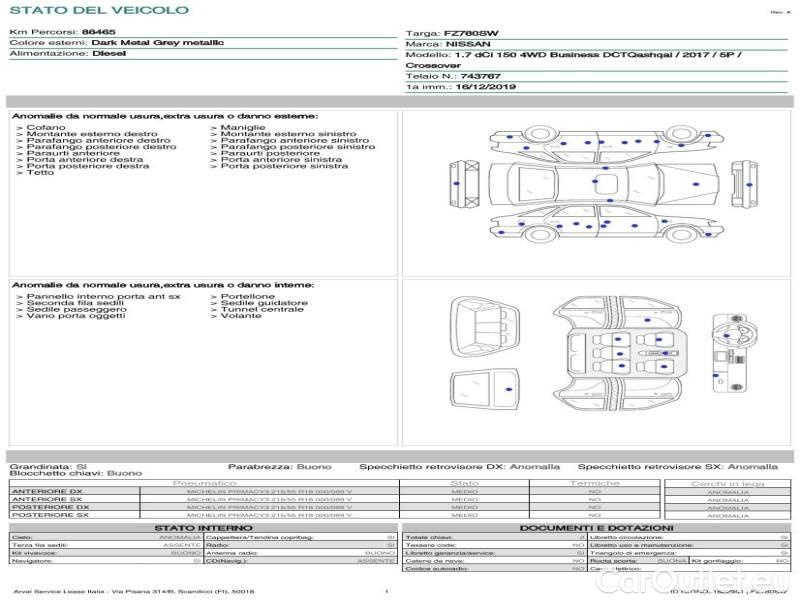
Task: Click the STATO DEL VEICOLO title
Action: coord(99,10)
